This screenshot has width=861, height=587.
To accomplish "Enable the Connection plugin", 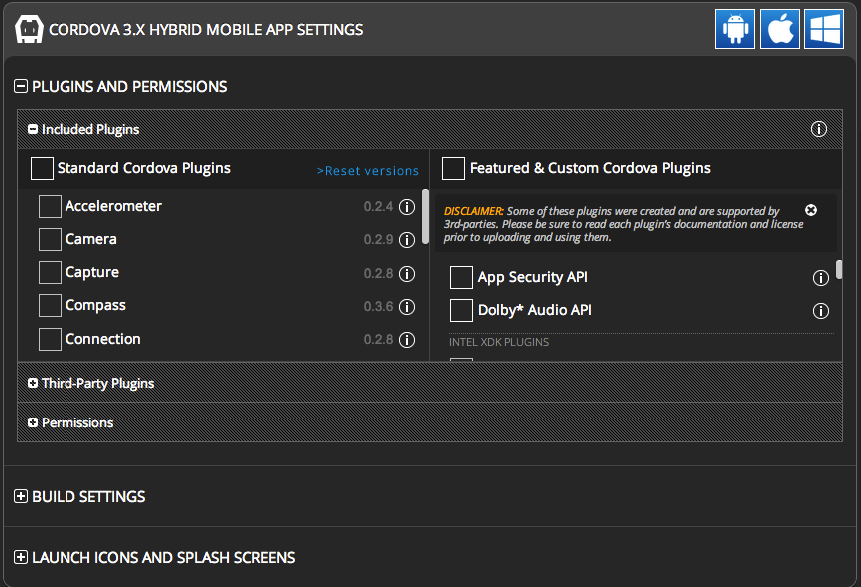I will coord(50,339).
